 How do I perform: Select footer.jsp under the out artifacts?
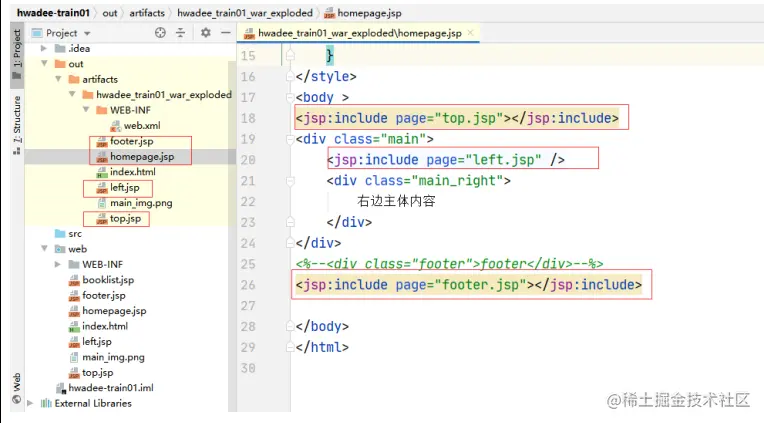click(x=132, y=141)
